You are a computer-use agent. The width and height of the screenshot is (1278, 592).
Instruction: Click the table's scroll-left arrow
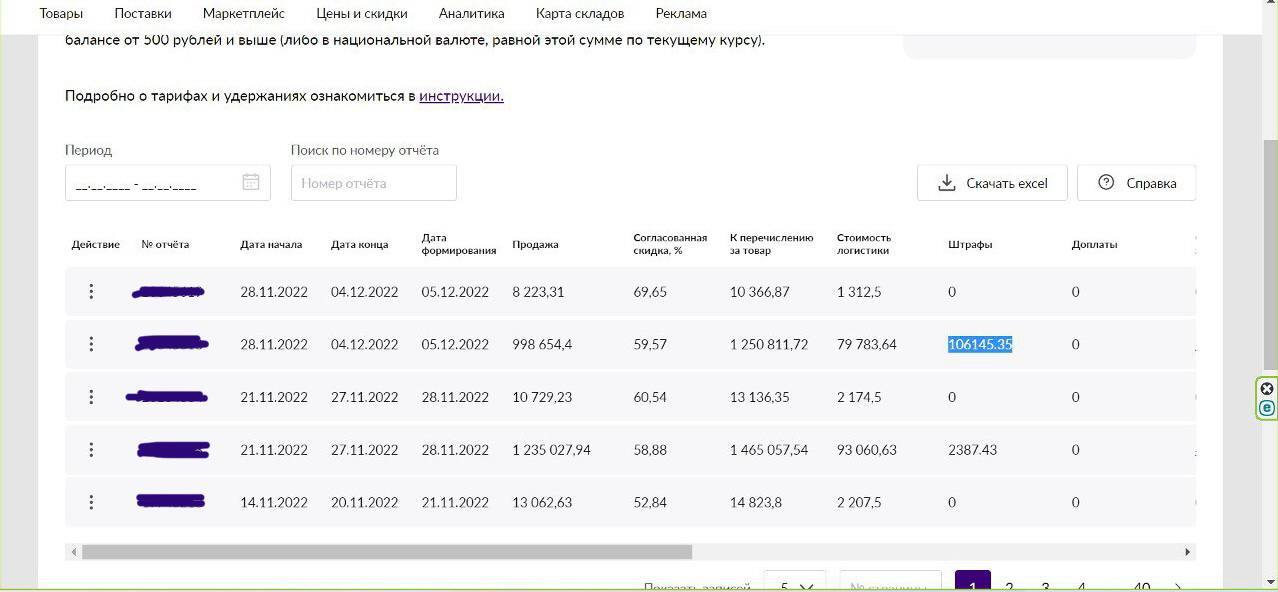point(73,552)
